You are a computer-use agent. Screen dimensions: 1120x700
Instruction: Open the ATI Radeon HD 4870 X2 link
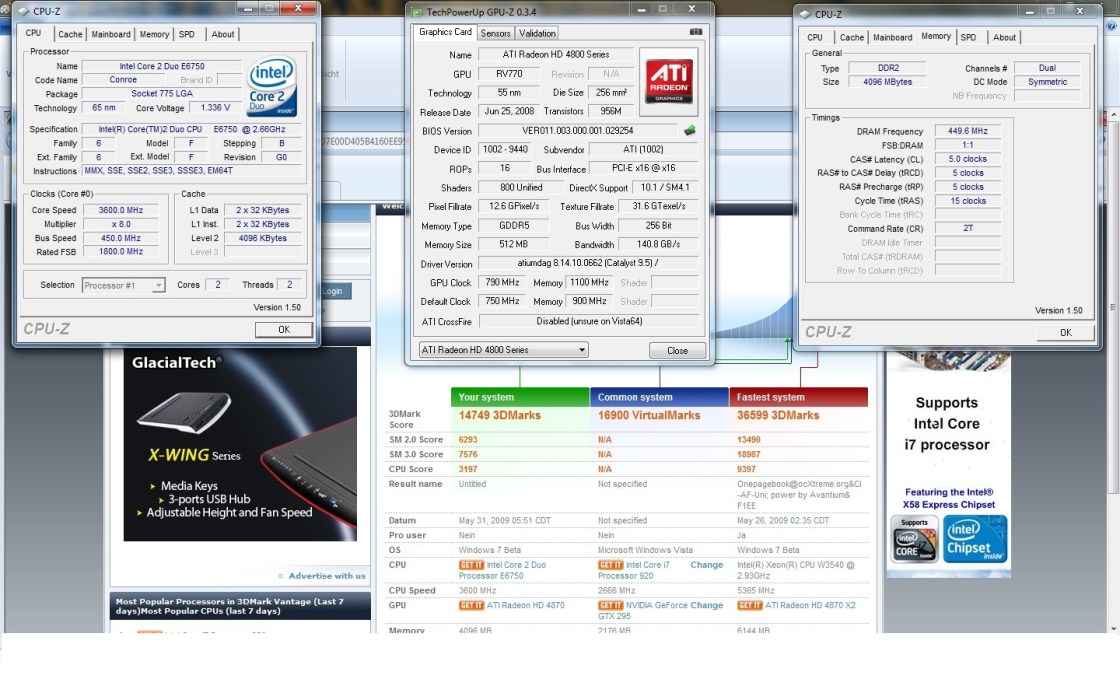click(810, 605)
